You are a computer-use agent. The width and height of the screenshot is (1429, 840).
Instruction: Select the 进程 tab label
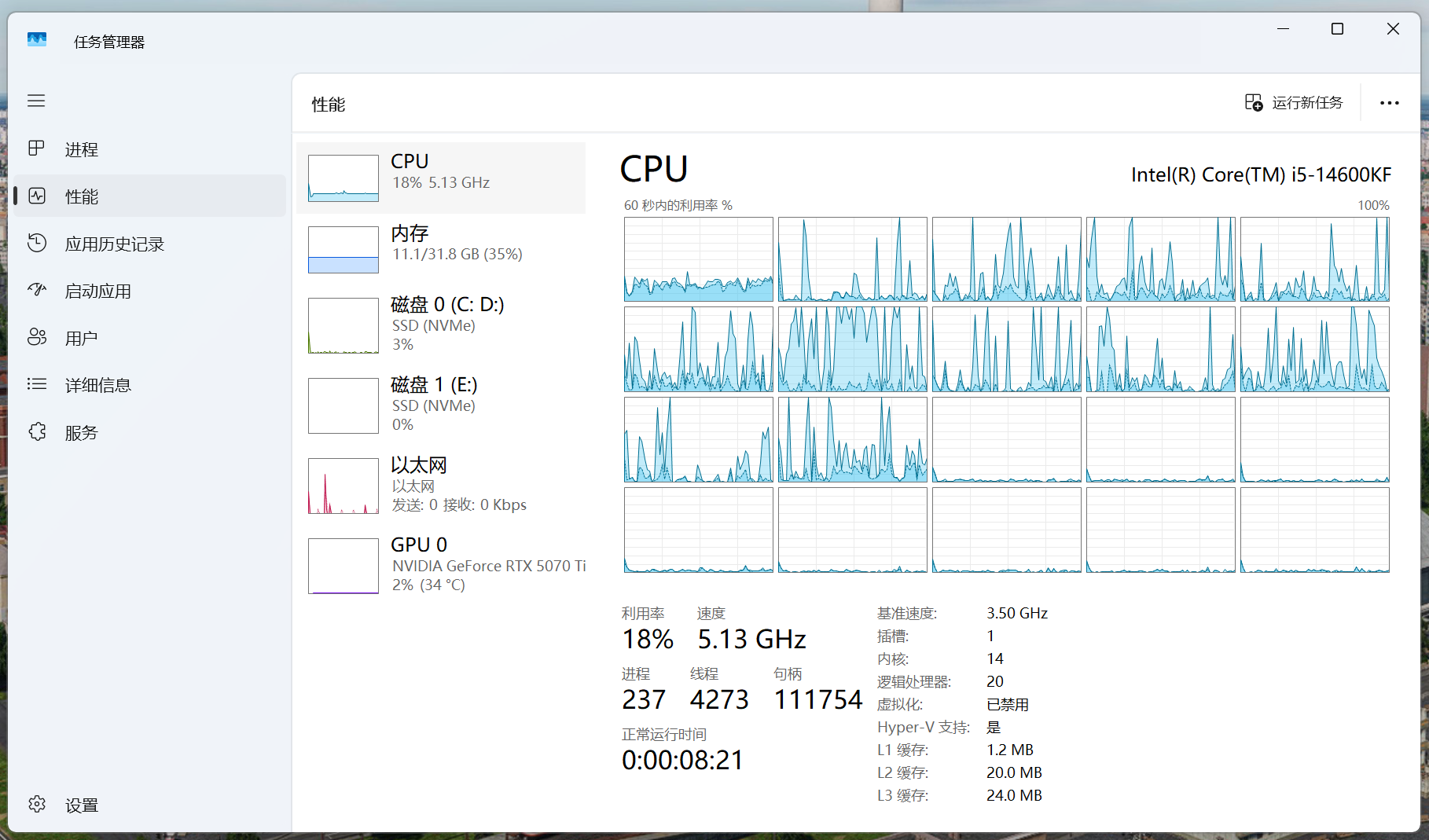point(82,149)
